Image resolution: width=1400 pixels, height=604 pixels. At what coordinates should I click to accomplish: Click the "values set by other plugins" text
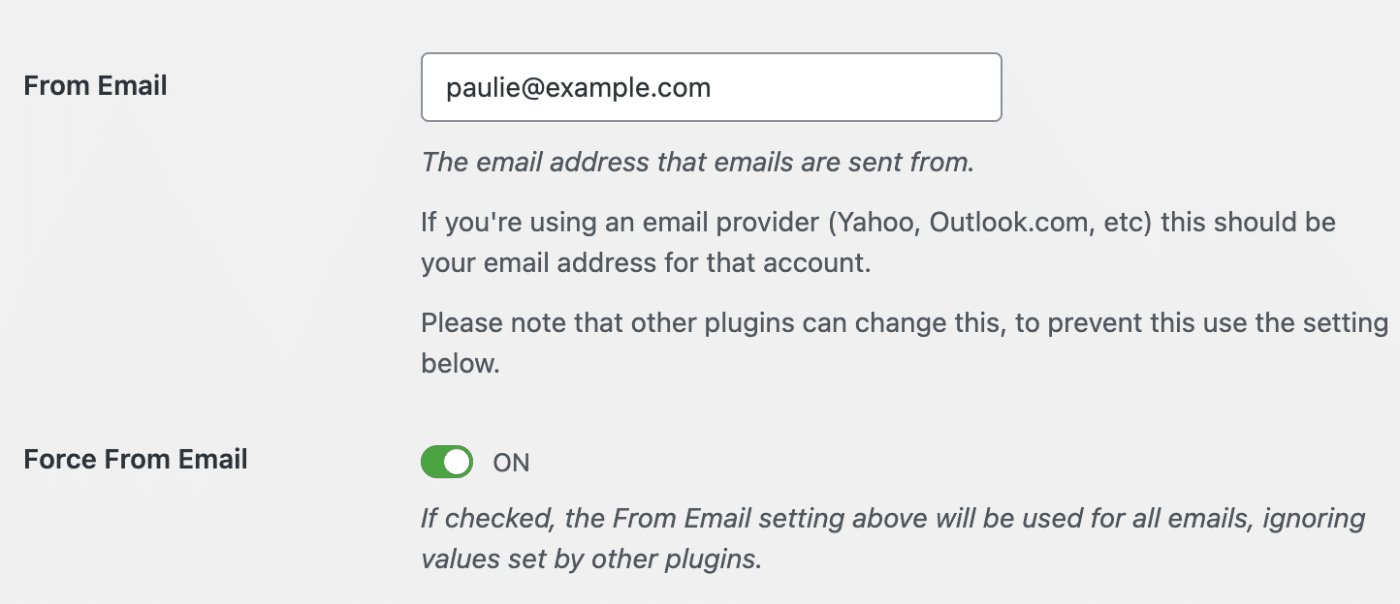coord(591,558)
